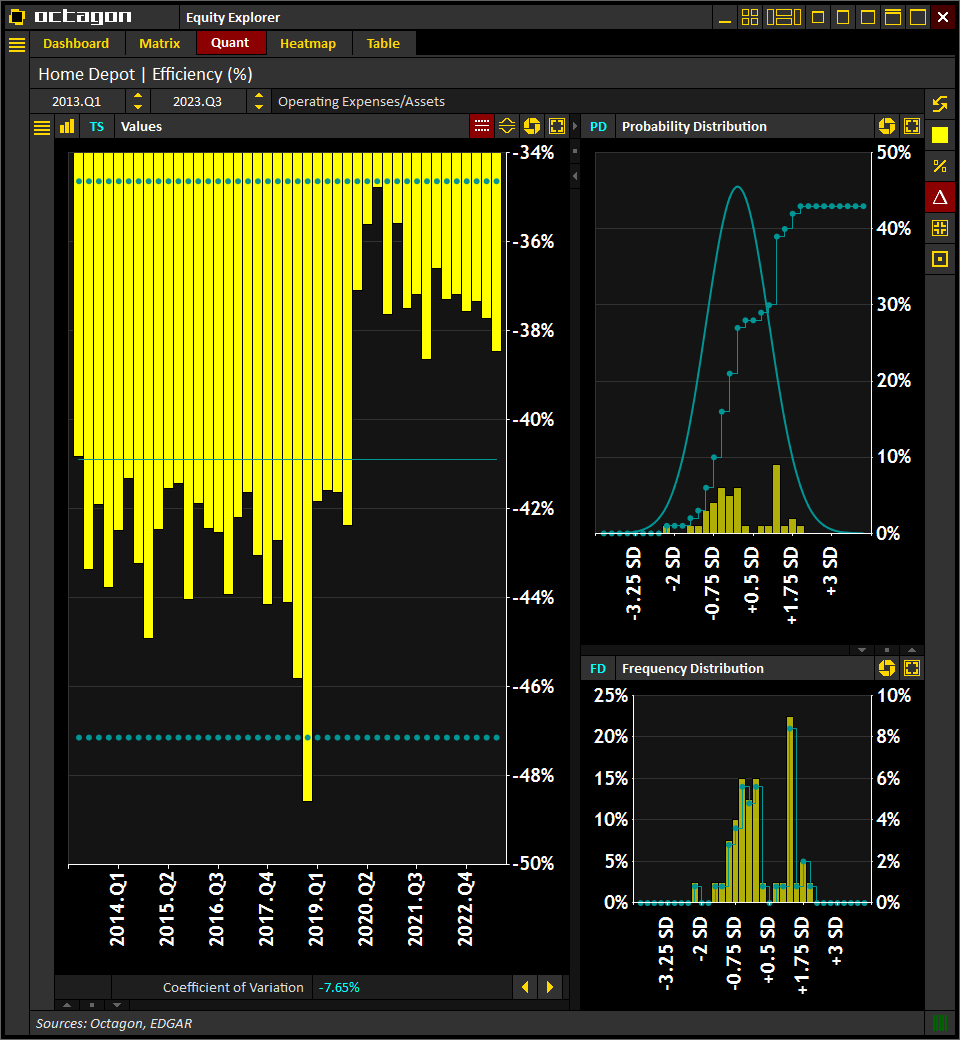Open the Values series dropdown
The width and height of the screenshot is (960, 1040).
coord(292,127)
